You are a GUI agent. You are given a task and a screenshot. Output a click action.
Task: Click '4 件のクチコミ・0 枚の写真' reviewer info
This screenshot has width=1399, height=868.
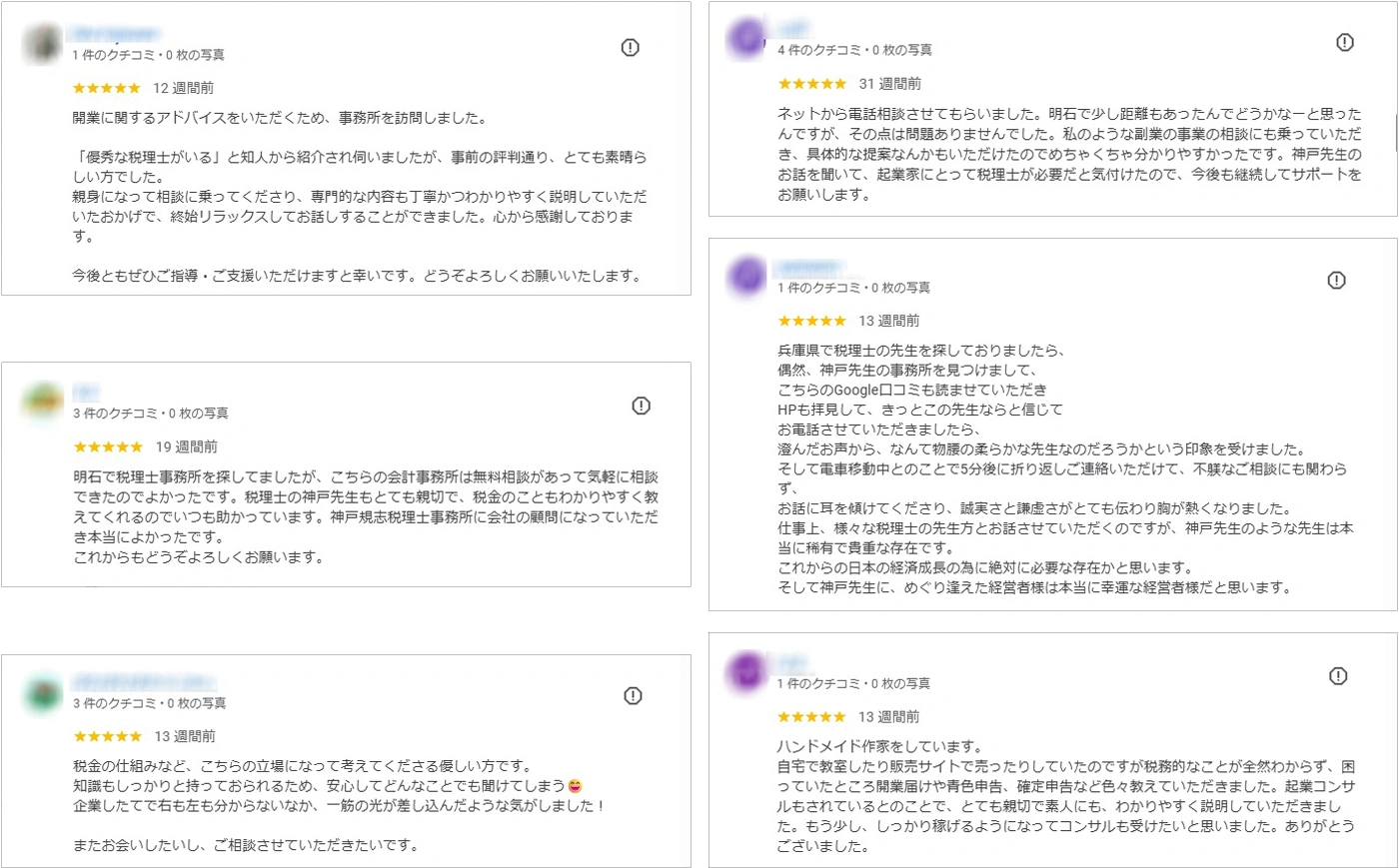854,50
